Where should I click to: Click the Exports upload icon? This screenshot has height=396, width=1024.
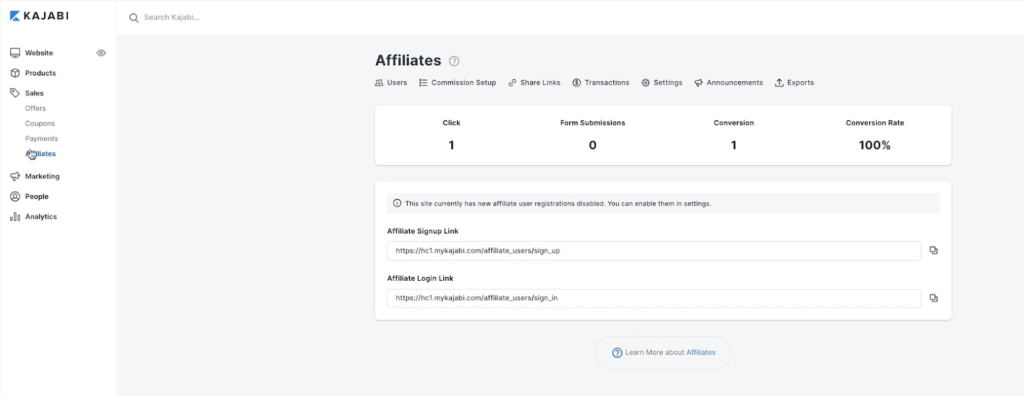point(779,83)
